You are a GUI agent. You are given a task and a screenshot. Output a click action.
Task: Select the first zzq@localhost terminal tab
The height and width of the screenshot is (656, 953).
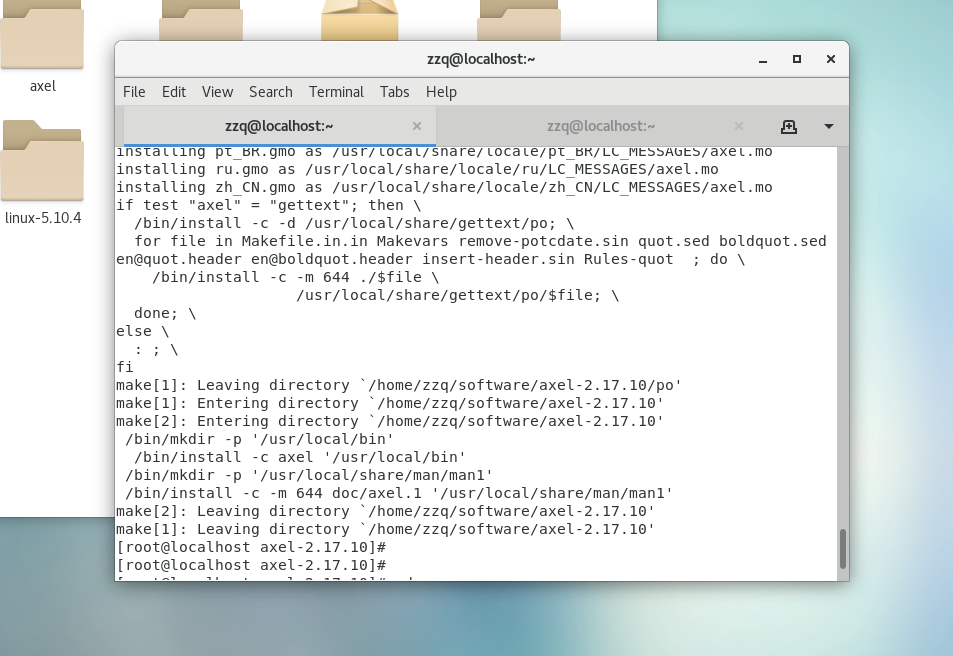tap(279, 126)
